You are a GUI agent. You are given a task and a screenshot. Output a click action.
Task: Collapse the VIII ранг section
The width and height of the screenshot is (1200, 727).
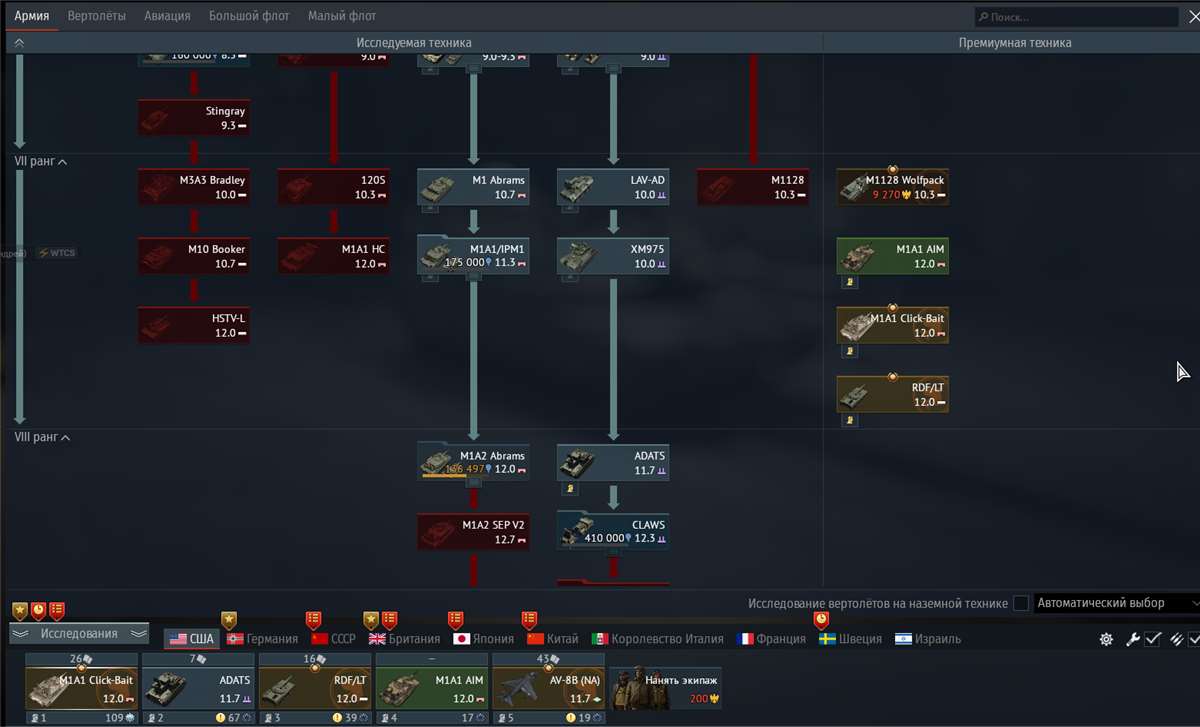pyautogui.click(x=42, y=437)
